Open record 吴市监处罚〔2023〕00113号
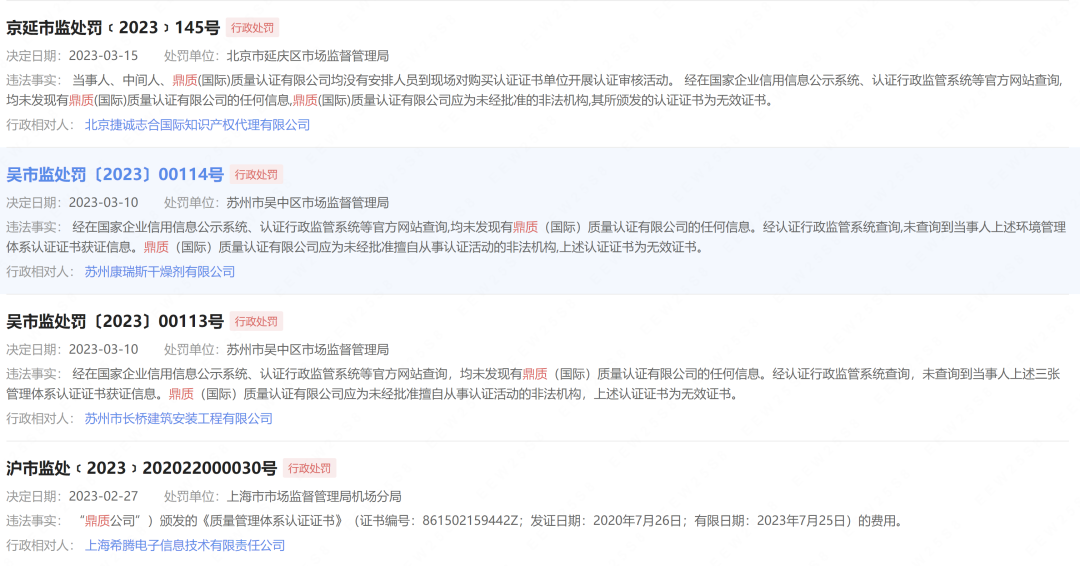Image resolution: width=1080 pixels, height=566 pixels. tap(115, 321)
